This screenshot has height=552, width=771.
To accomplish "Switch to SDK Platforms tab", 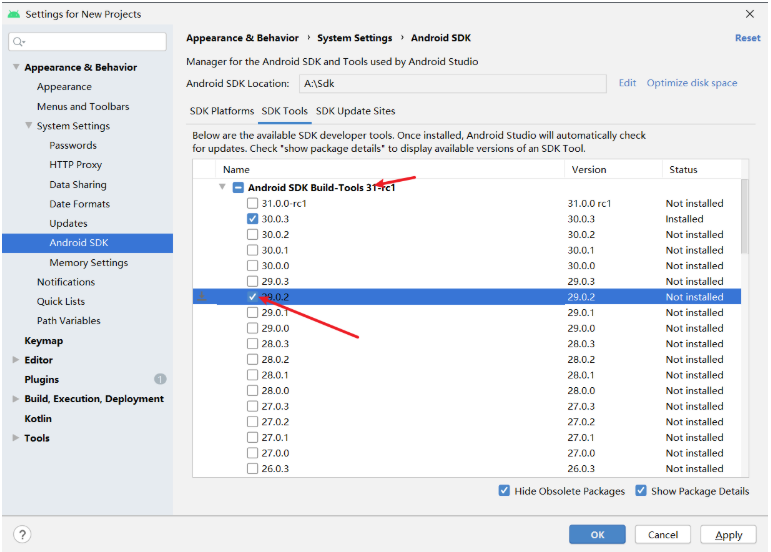I will pyautogui.click(x=222, y=111).
